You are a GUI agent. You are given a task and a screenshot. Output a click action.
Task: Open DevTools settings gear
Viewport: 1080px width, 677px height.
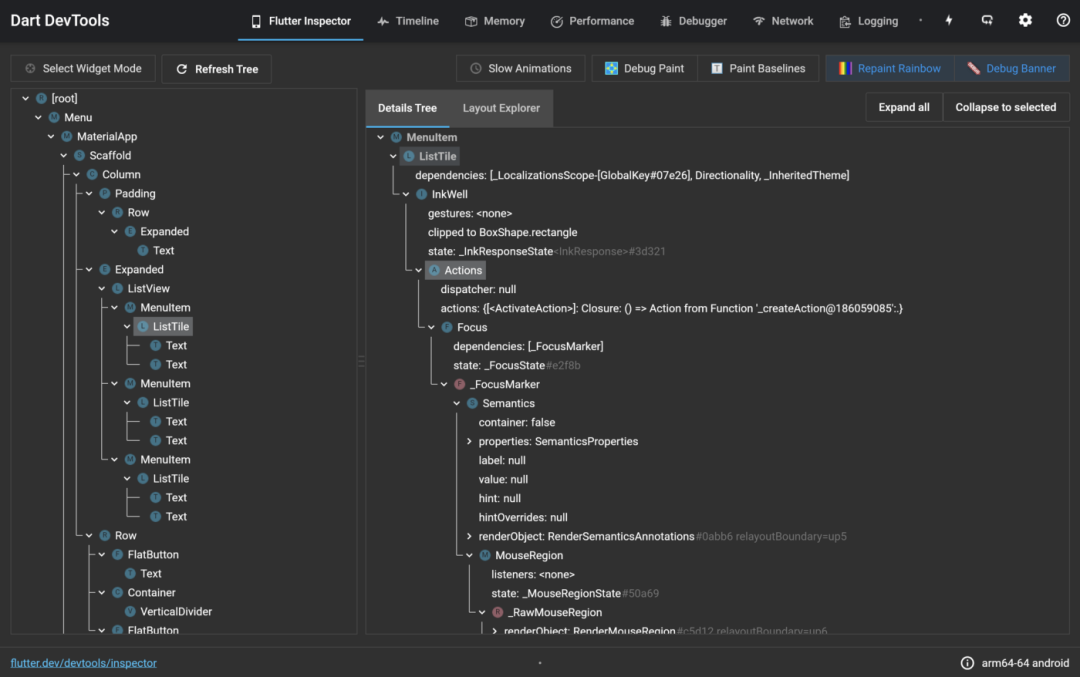pyautogui.click(x=1025, y=21)
